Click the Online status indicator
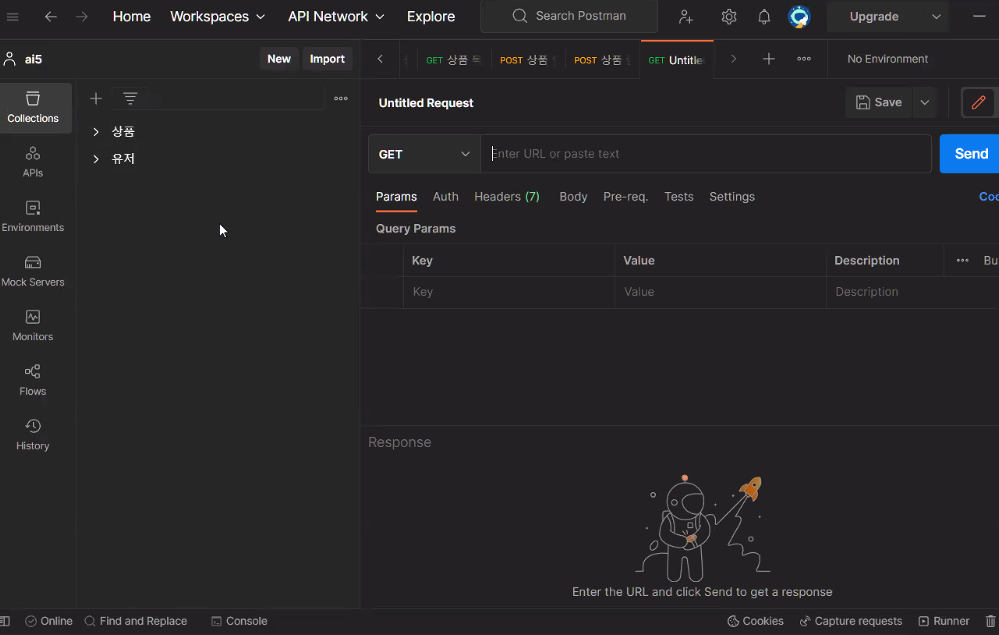999x635 pixels. pos(49,621)
